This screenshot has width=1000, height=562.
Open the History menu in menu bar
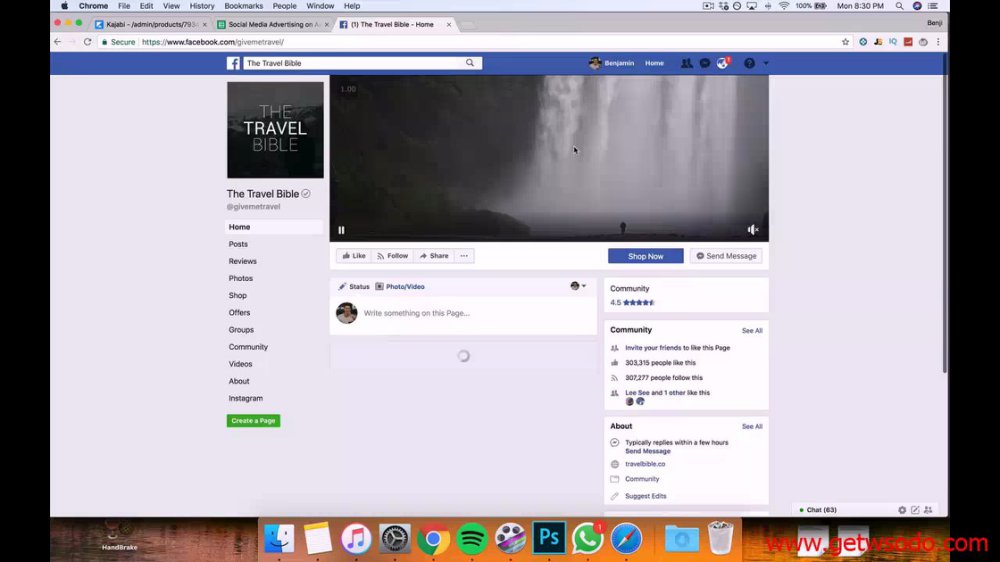[202, 6]
